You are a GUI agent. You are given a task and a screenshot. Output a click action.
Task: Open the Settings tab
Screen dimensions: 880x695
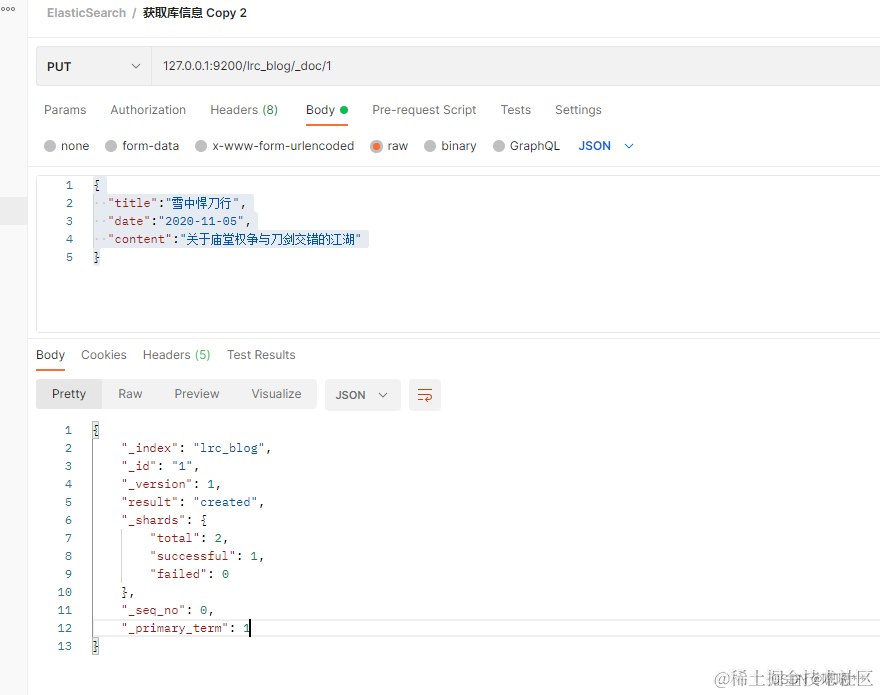[578, 110]
